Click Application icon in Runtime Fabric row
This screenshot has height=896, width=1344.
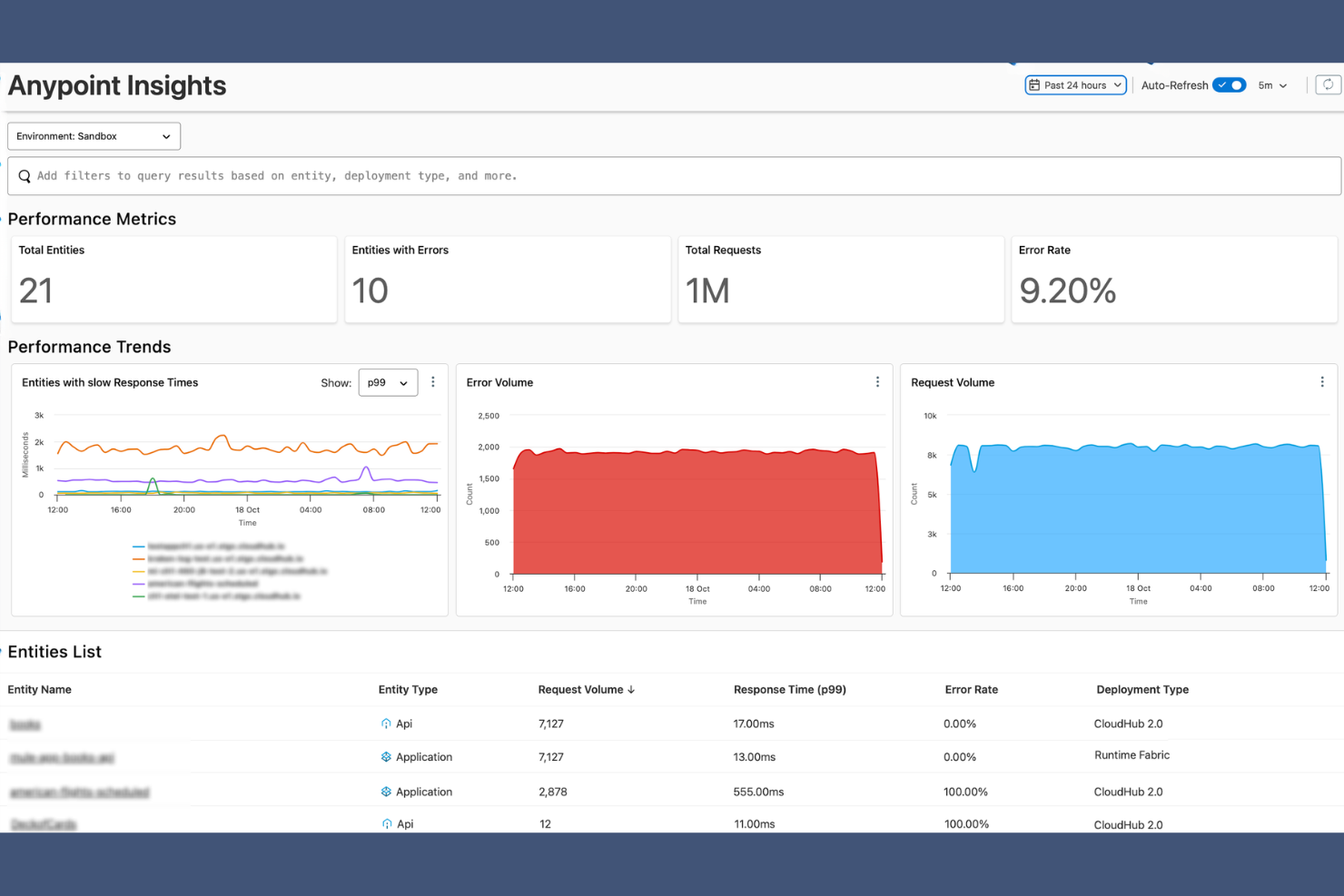(386, 757)
